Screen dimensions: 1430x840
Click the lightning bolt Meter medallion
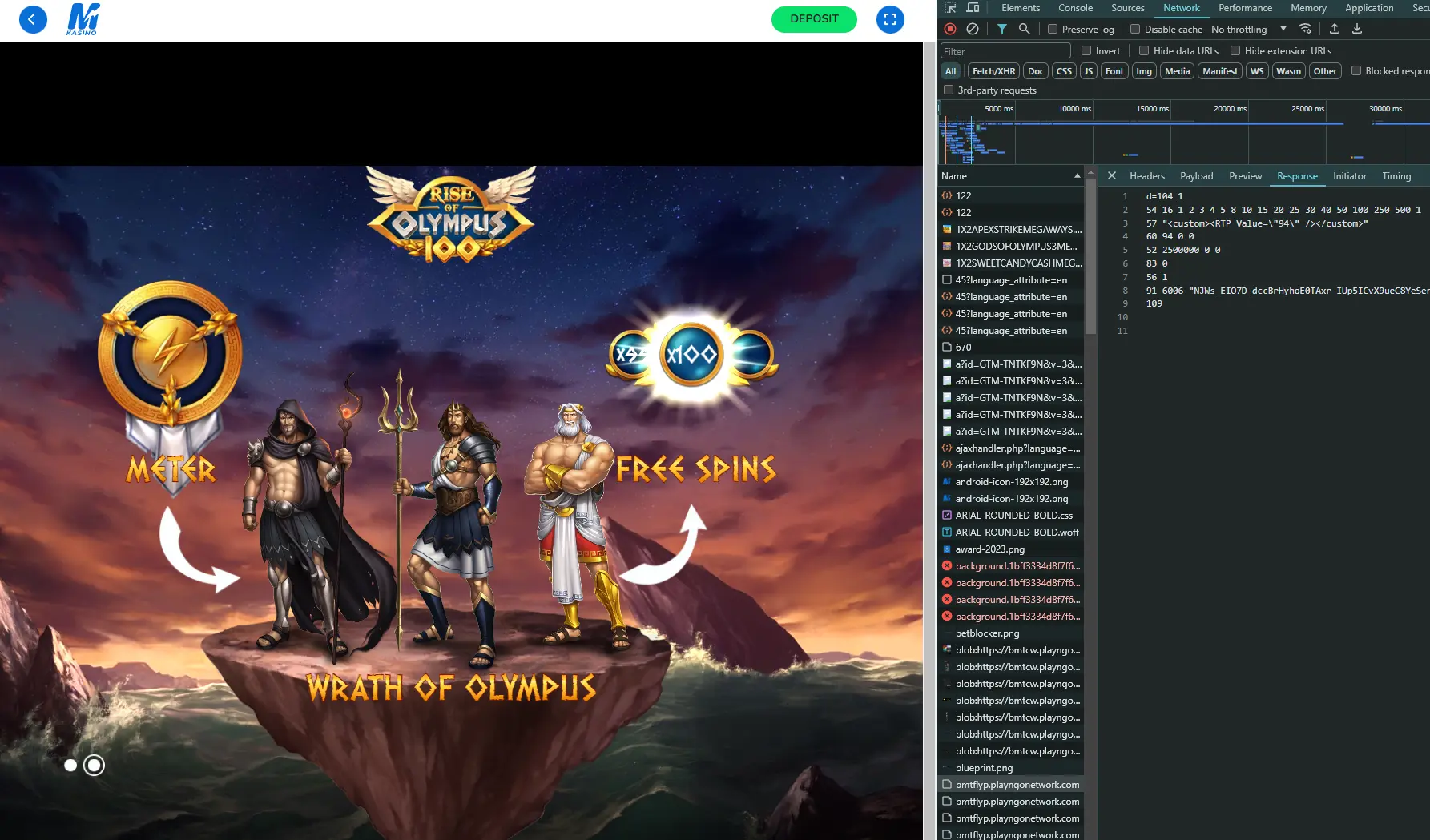click(x=170, y=352)
